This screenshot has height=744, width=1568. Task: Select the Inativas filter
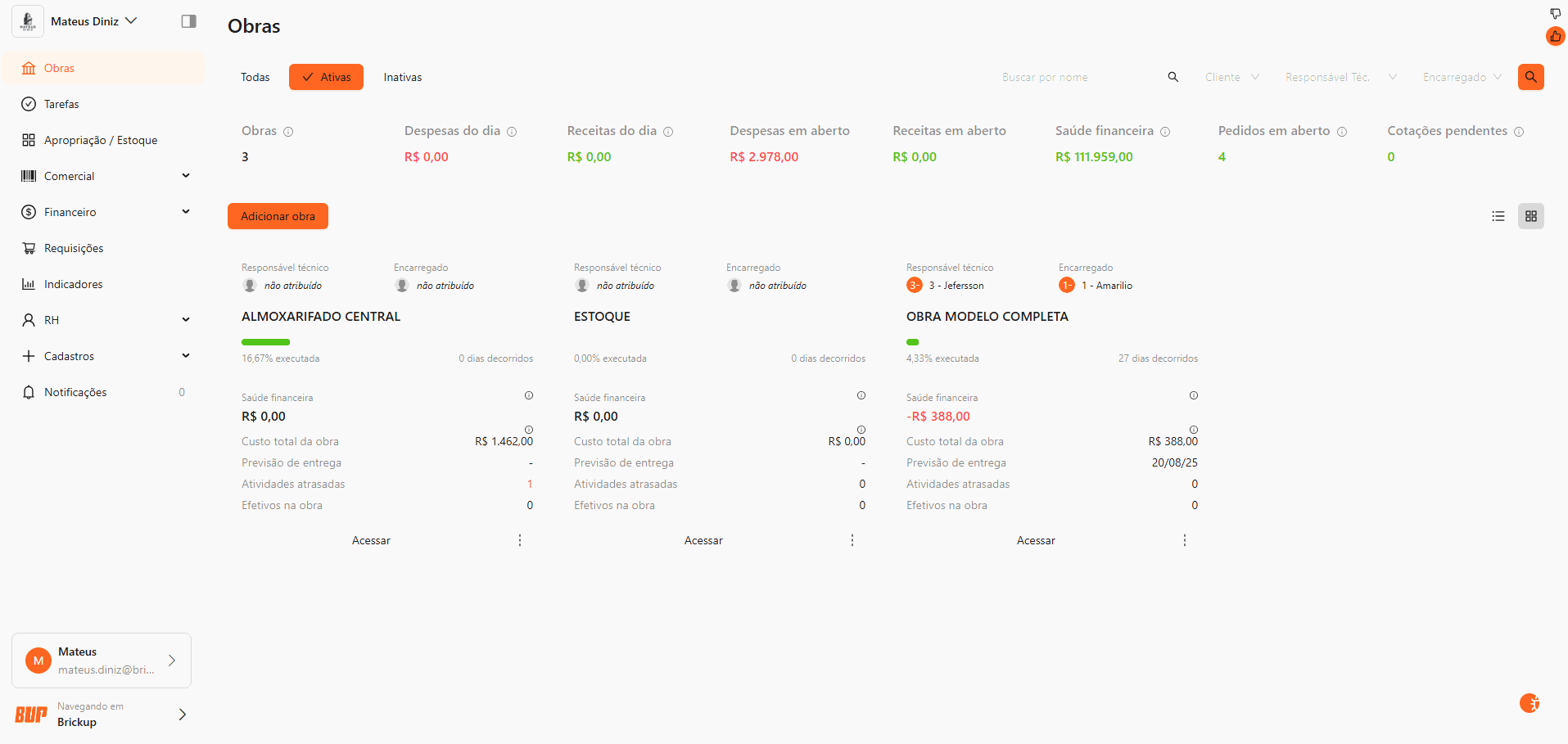coord(403,77)
